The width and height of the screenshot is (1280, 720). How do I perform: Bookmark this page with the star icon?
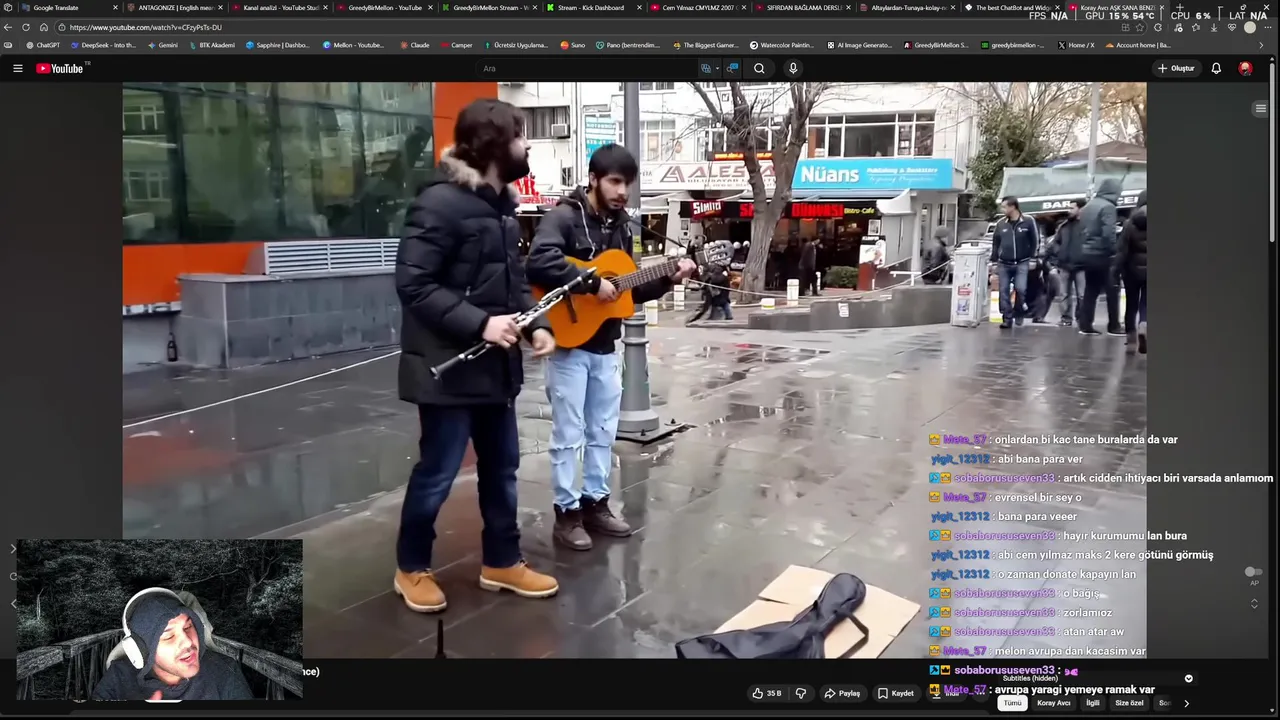point(1139,27)
